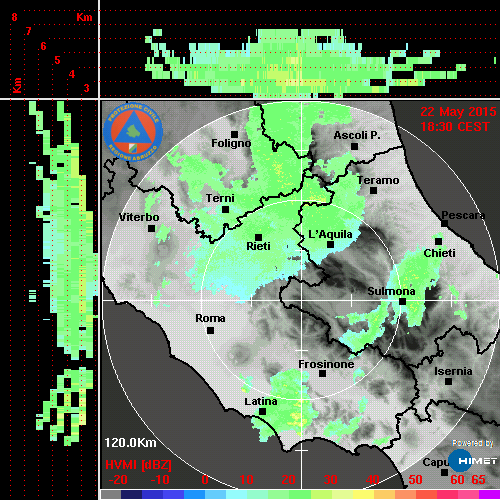Click the magenta end of color scale
Image resolution: width=500 pixels, height=500 pixels.
489,494
